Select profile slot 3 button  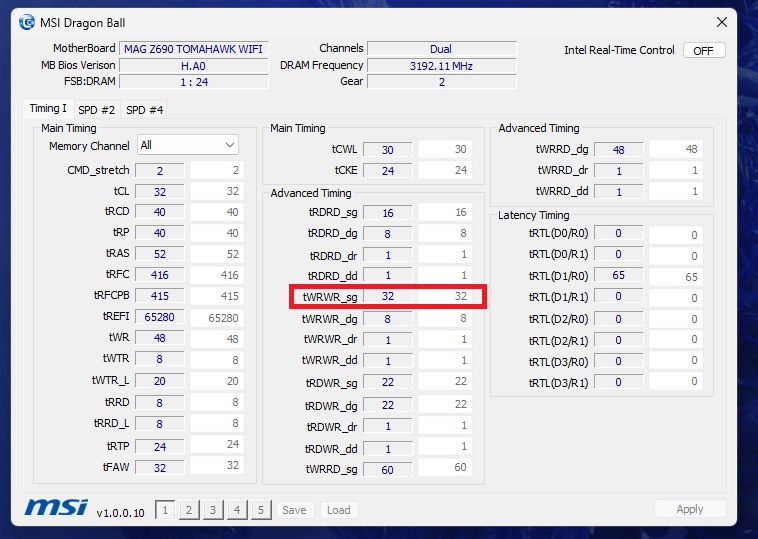pyautogui.click(x=213, y=510)
